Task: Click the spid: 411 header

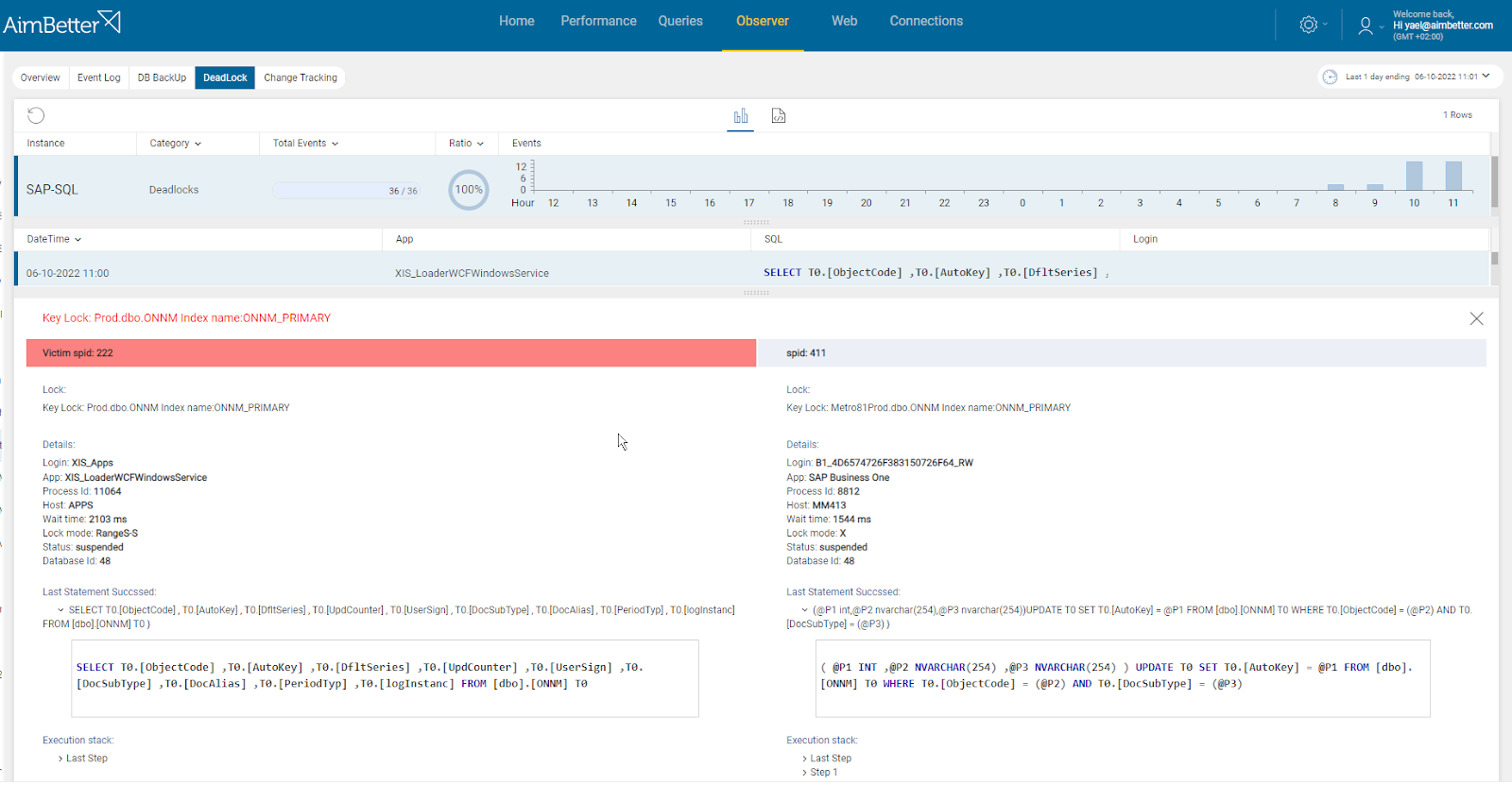Action: pyautogui.click(x=1123, y=353)
